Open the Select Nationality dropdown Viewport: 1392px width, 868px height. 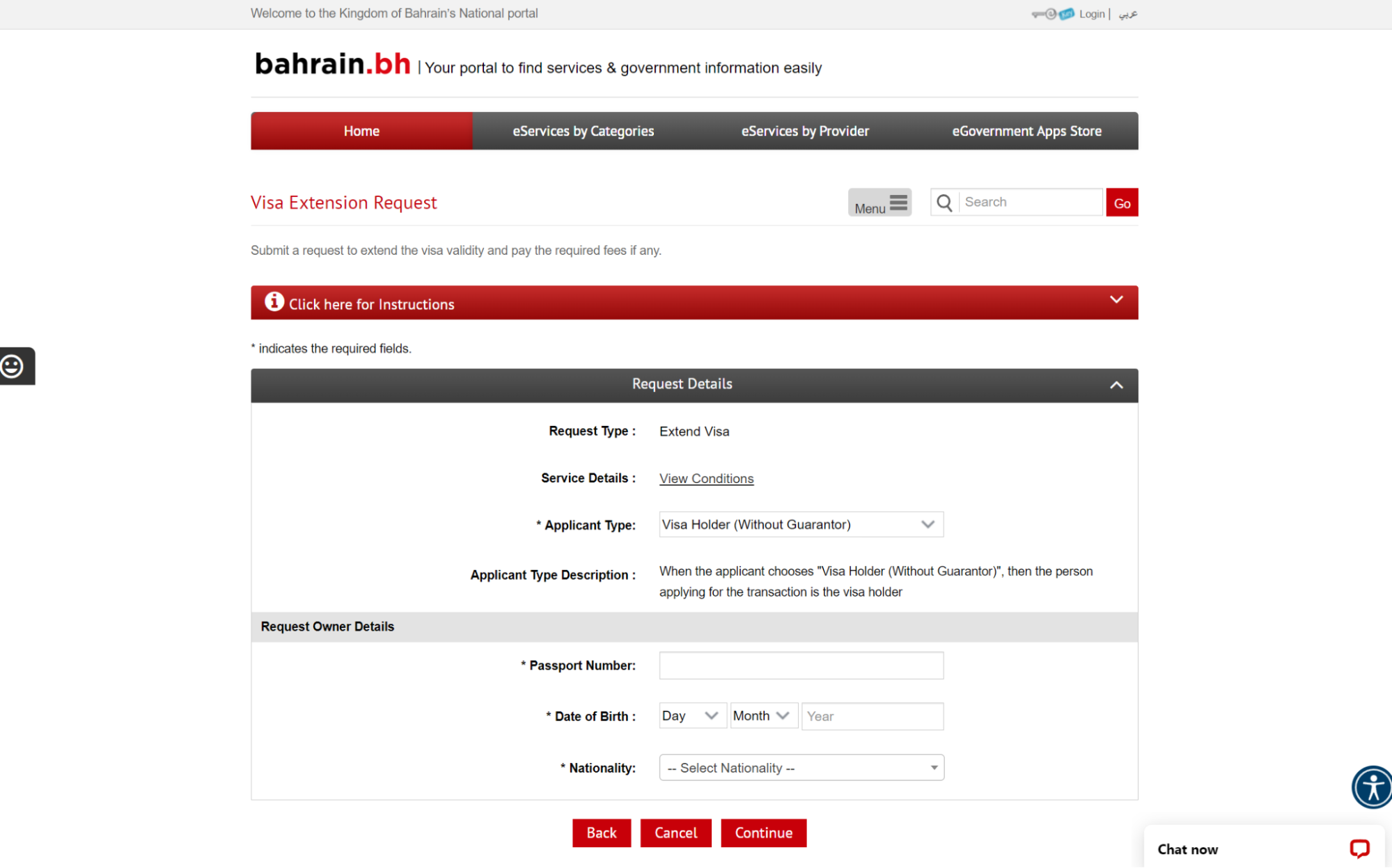800,767
